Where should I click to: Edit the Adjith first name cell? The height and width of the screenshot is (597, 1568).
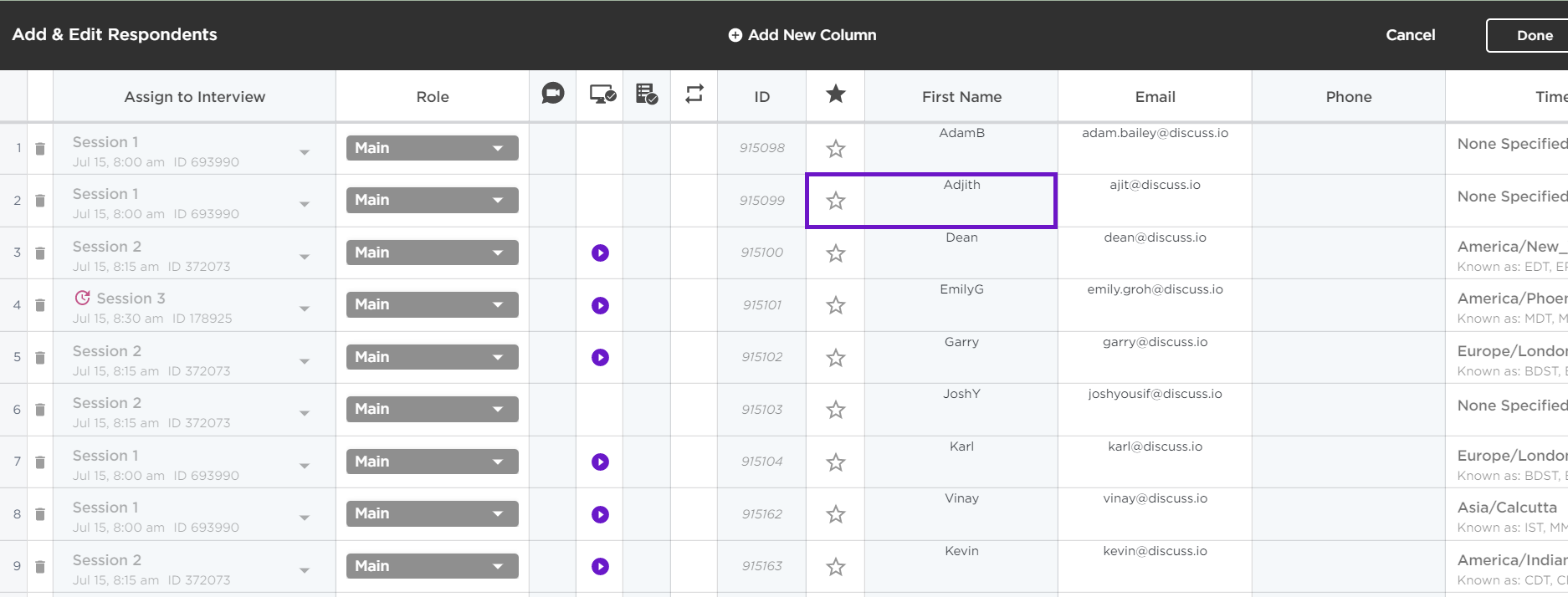click(961, 201)
